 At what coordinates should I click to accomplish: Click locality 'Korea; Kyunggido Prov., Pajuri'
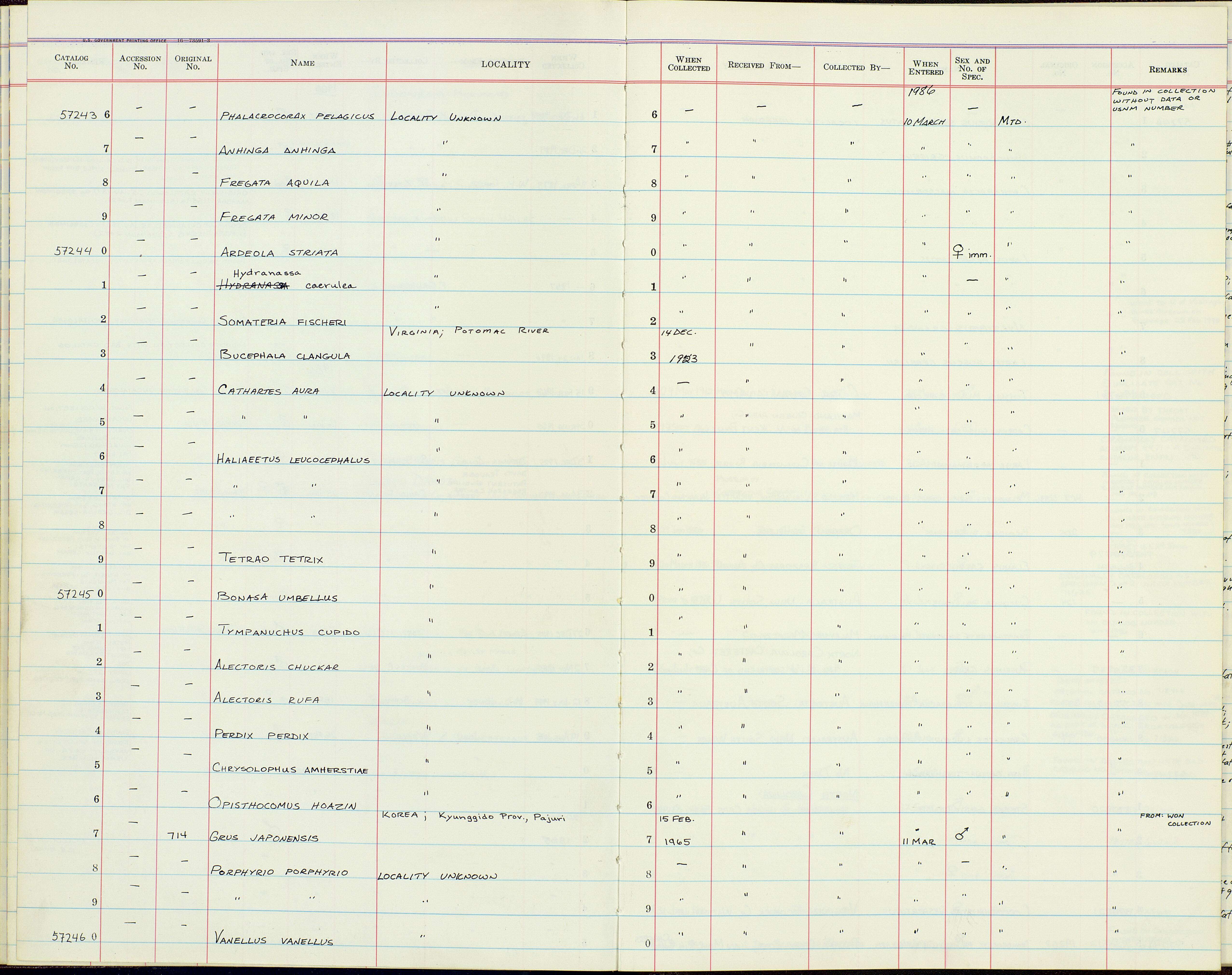[x=473, y=817]
